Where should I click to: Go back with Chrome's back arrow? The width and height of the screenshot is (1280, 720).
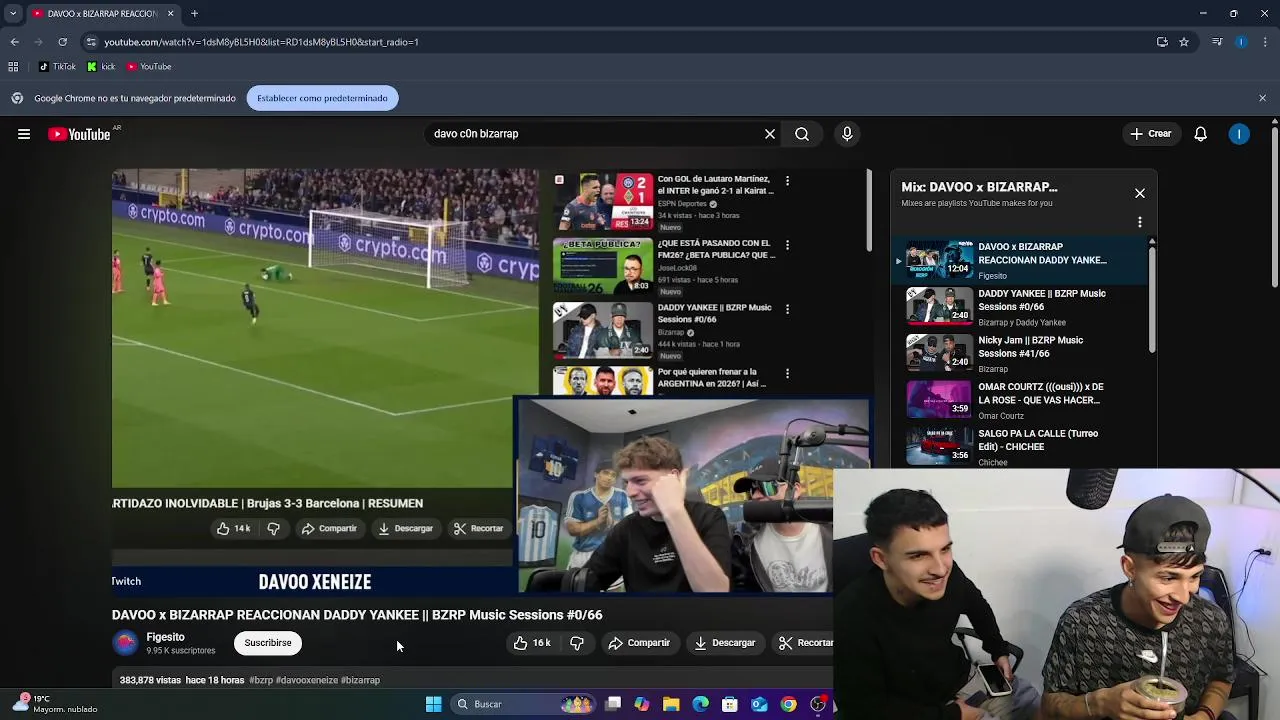pyautogui.click(x=15, y=42)
